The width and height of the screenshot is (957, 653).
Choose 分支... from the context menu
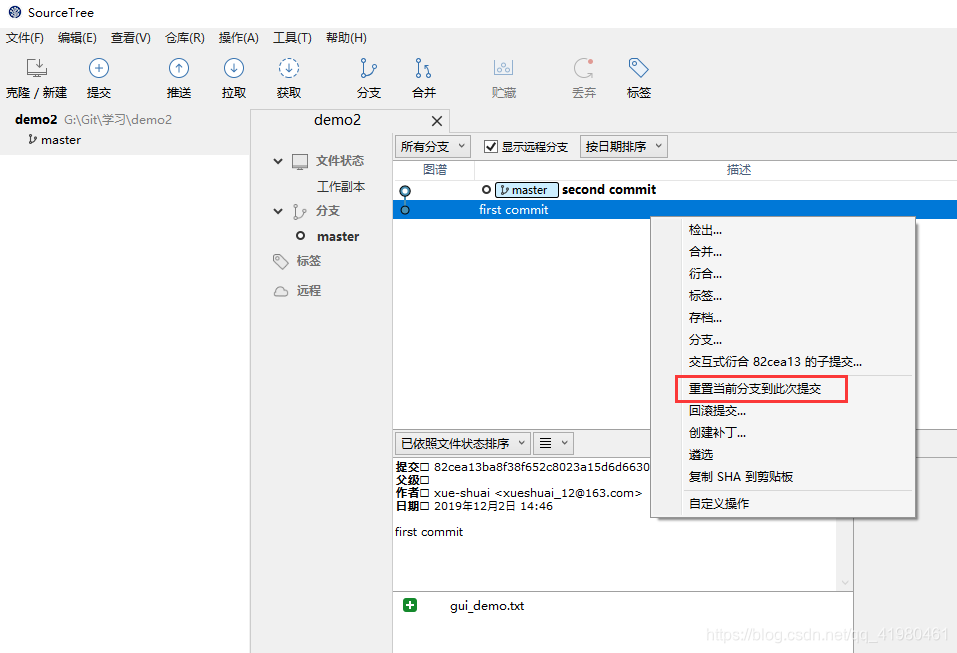coord(784,340)
